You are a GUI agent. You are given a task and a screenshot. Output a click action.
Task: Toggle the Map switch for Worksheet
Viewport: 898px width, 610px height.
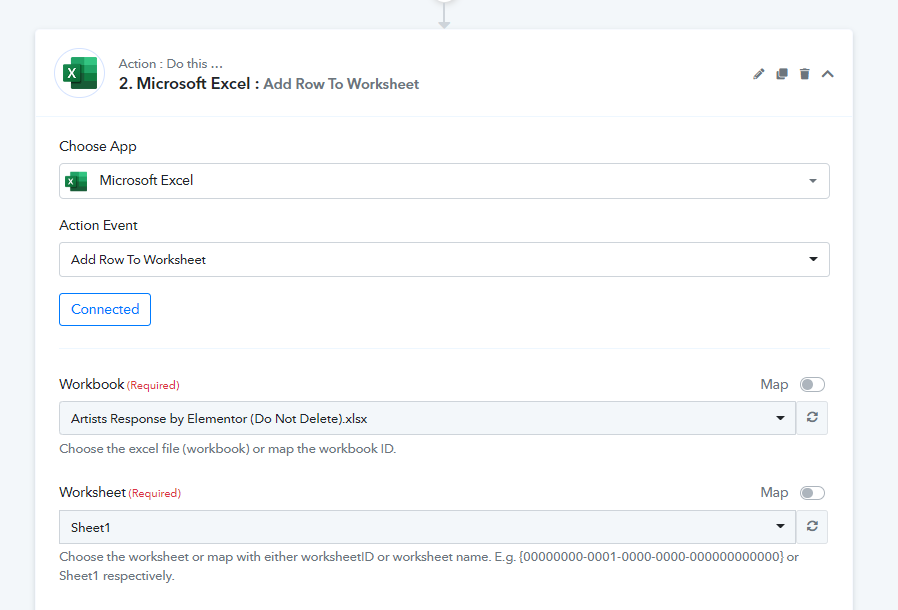pos(812,493)
